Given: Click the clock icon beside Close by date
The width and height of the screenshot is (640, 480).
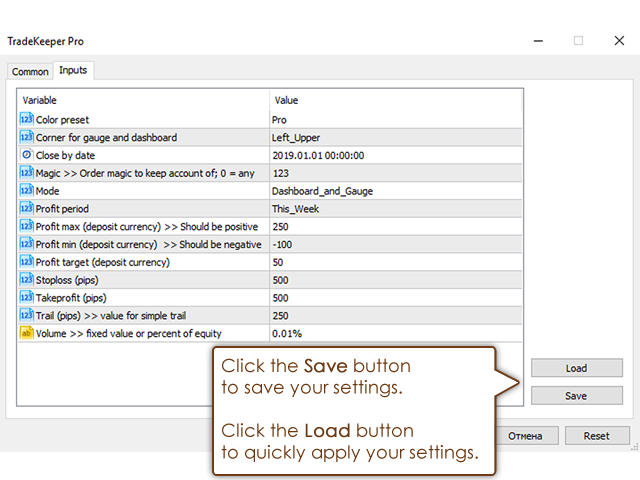Looking at the screenshot, I should [27, 155].
